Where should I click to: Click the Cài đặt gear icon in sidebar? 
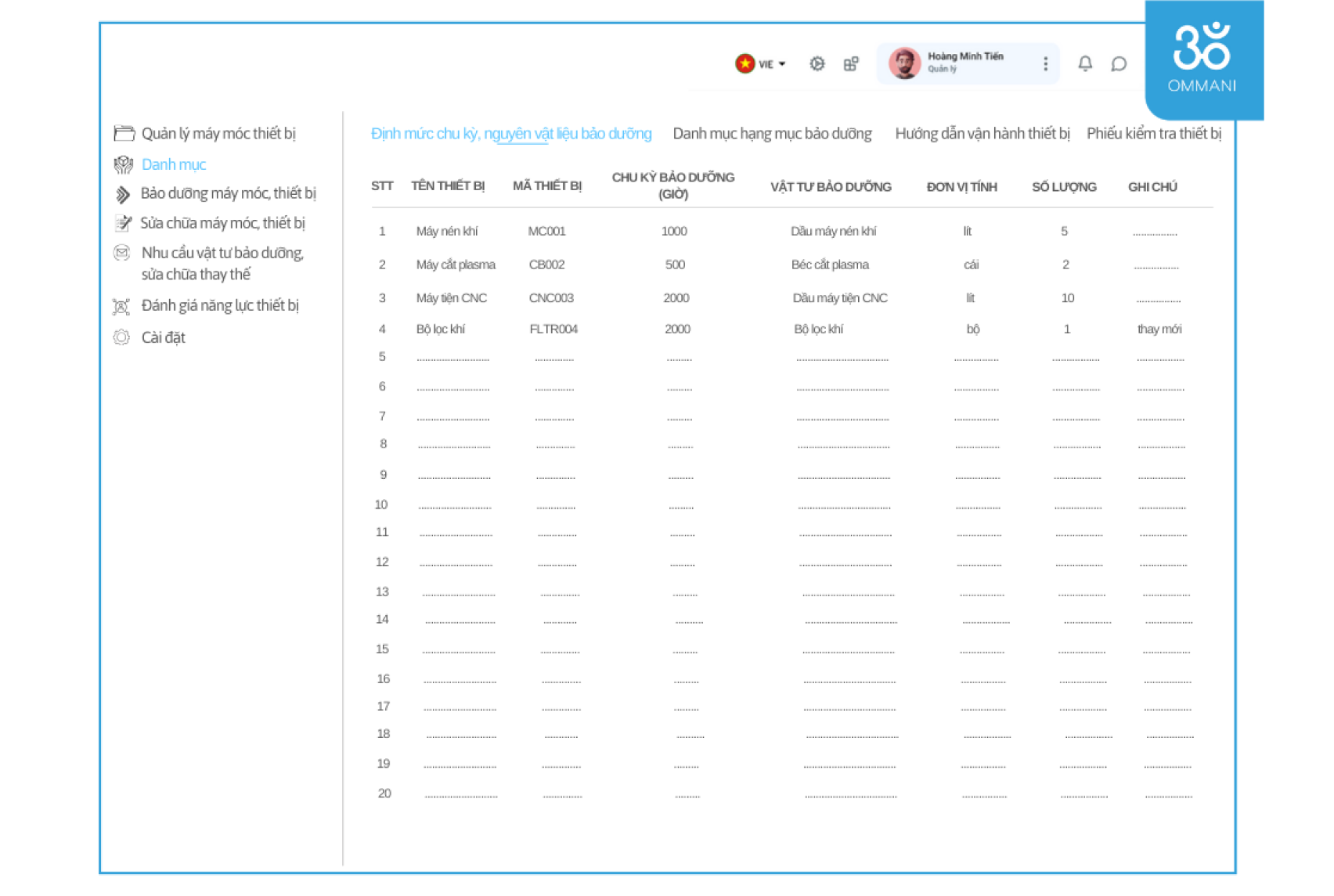pyautogui.click(x=121, y=338)
